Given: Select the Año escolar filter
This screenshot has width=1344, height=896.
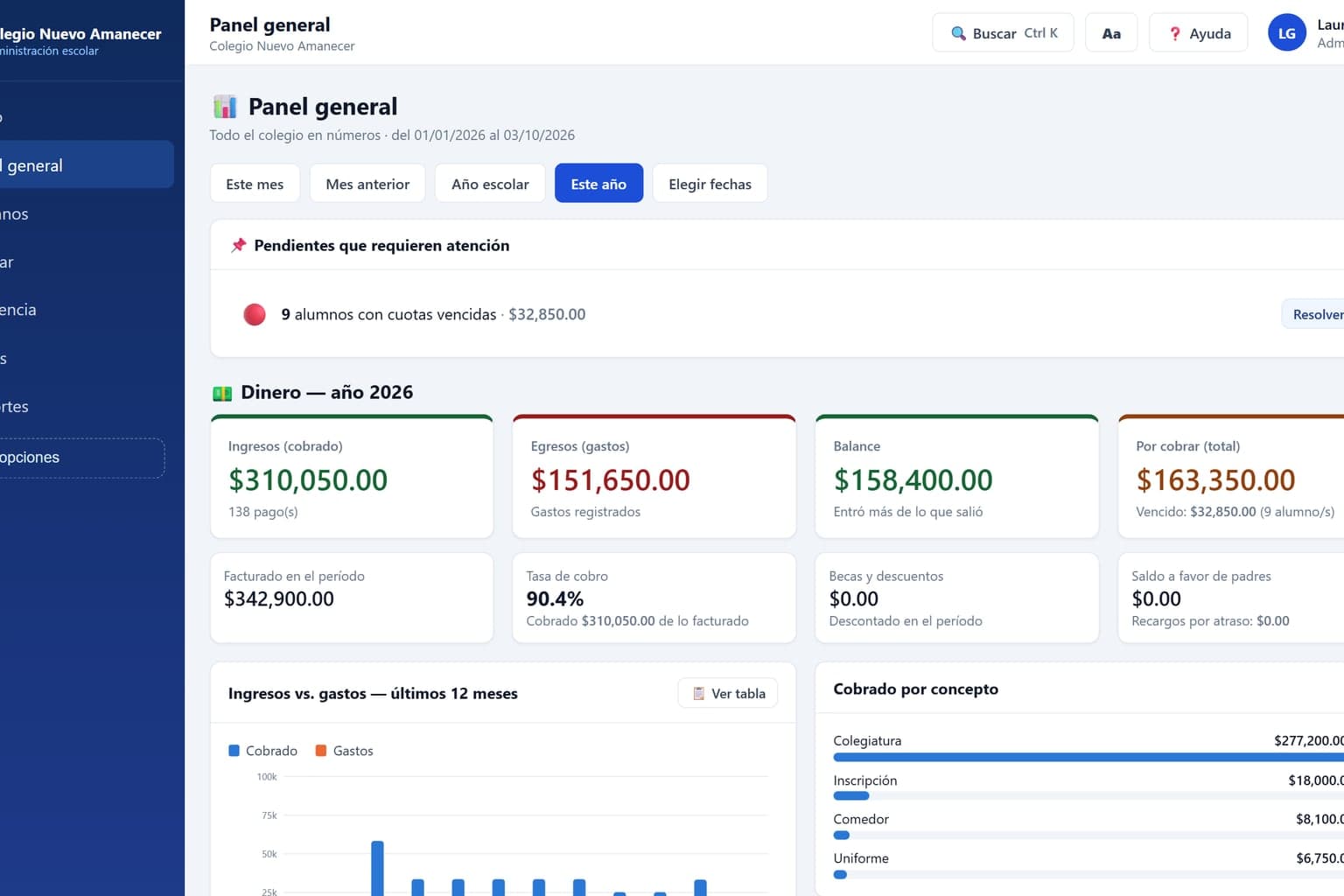Looking at the screenshot, I should tap(490, 184).
